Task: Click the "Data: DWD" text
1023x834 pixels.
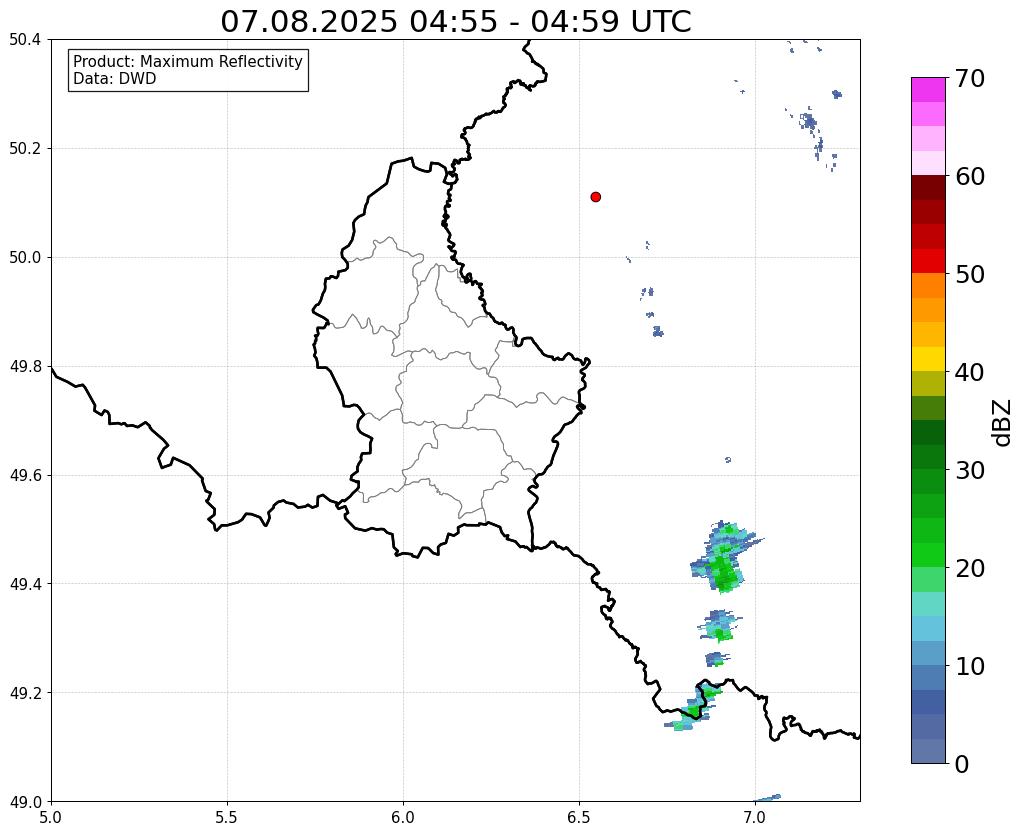Action: click(x=115, y=79)
